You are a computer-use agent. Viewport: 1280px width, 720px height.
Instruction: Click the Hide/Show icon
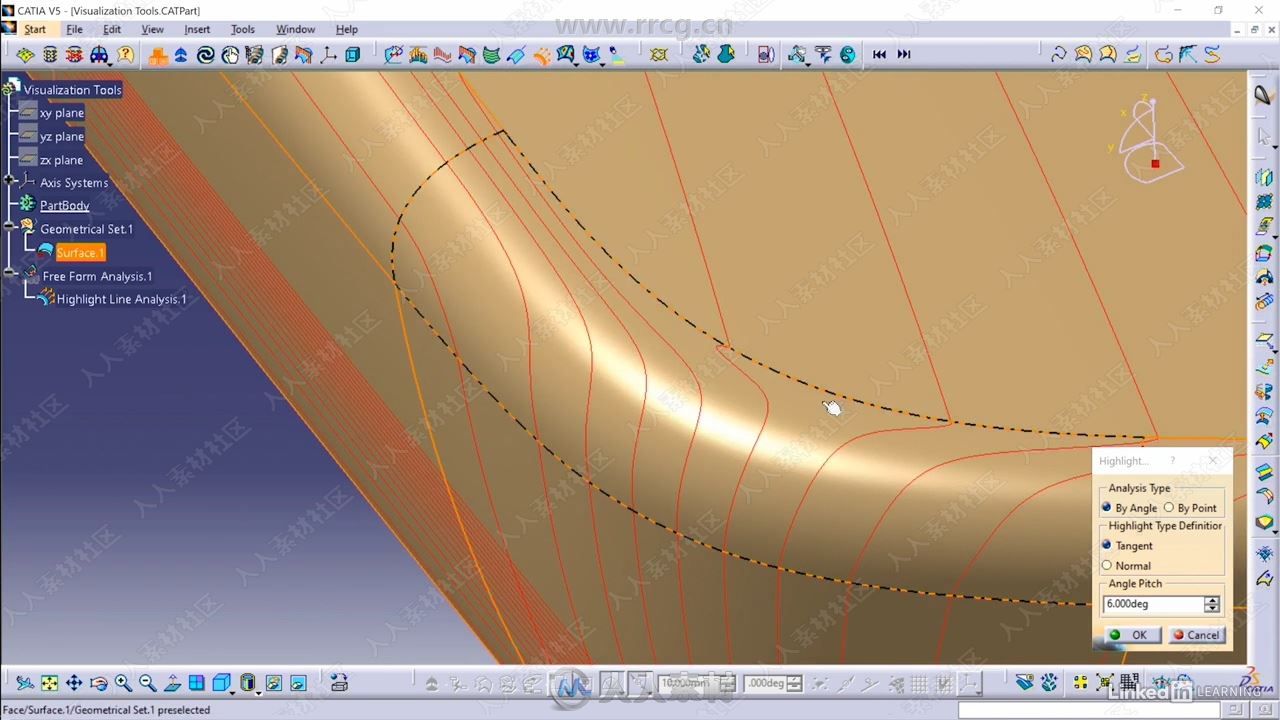pos(274,683)
